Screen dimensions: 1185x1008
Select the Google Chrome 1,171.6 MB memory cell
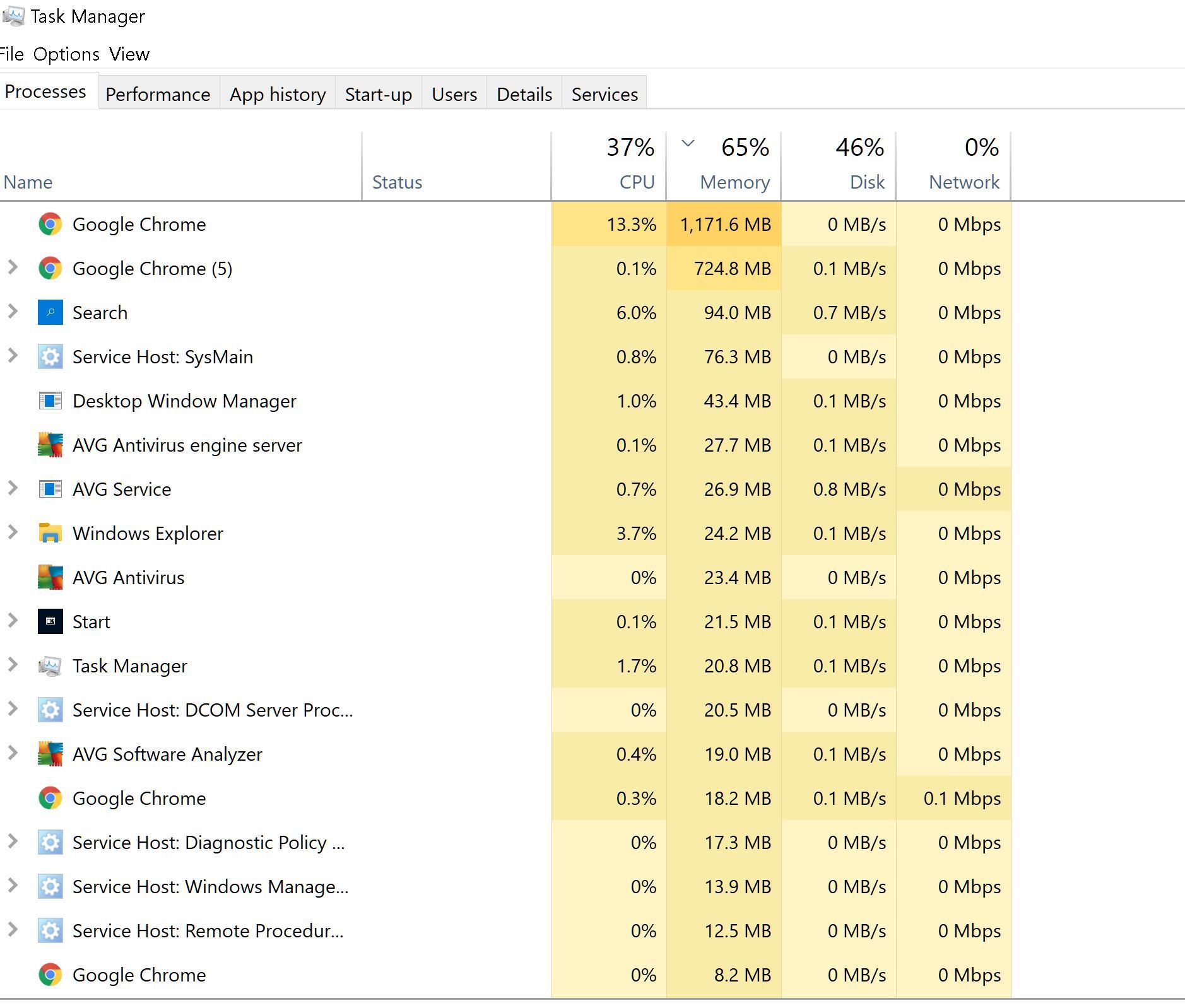click(724, 225)
